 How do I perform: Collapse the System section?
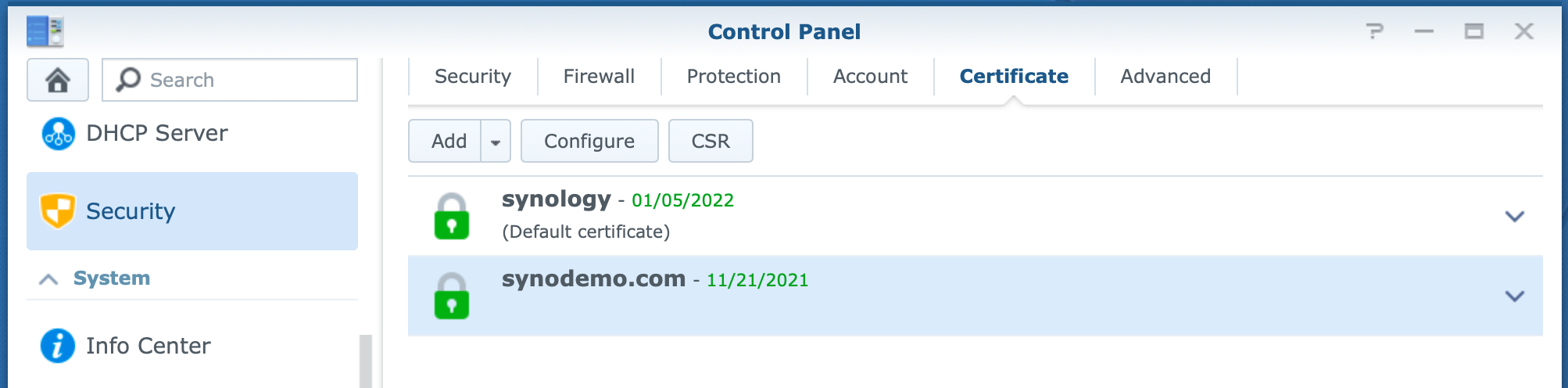(x=48, y=279)
